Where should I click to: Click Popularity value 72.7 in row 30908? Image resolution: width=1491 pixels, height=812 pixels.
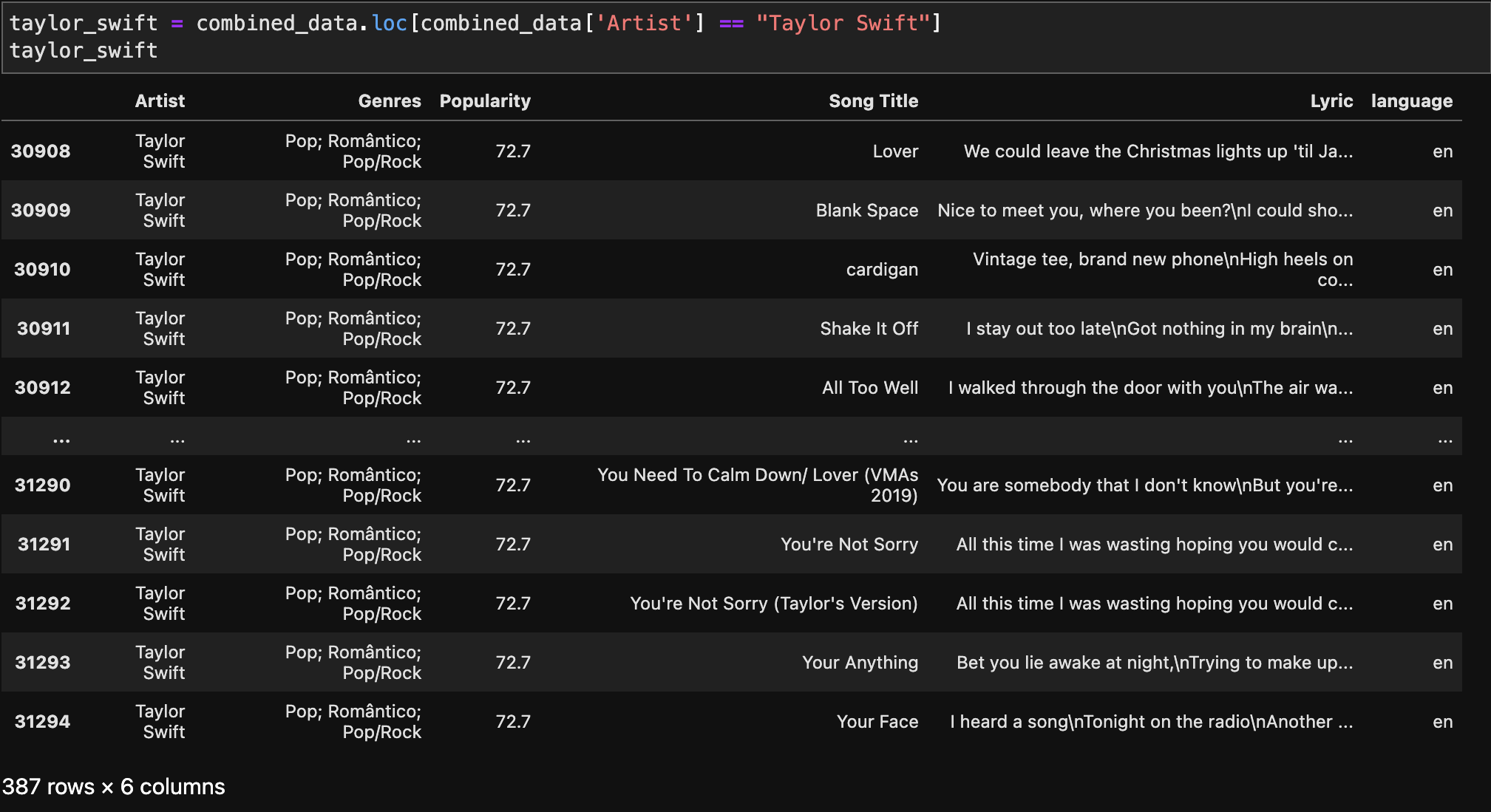coord(513,151)
